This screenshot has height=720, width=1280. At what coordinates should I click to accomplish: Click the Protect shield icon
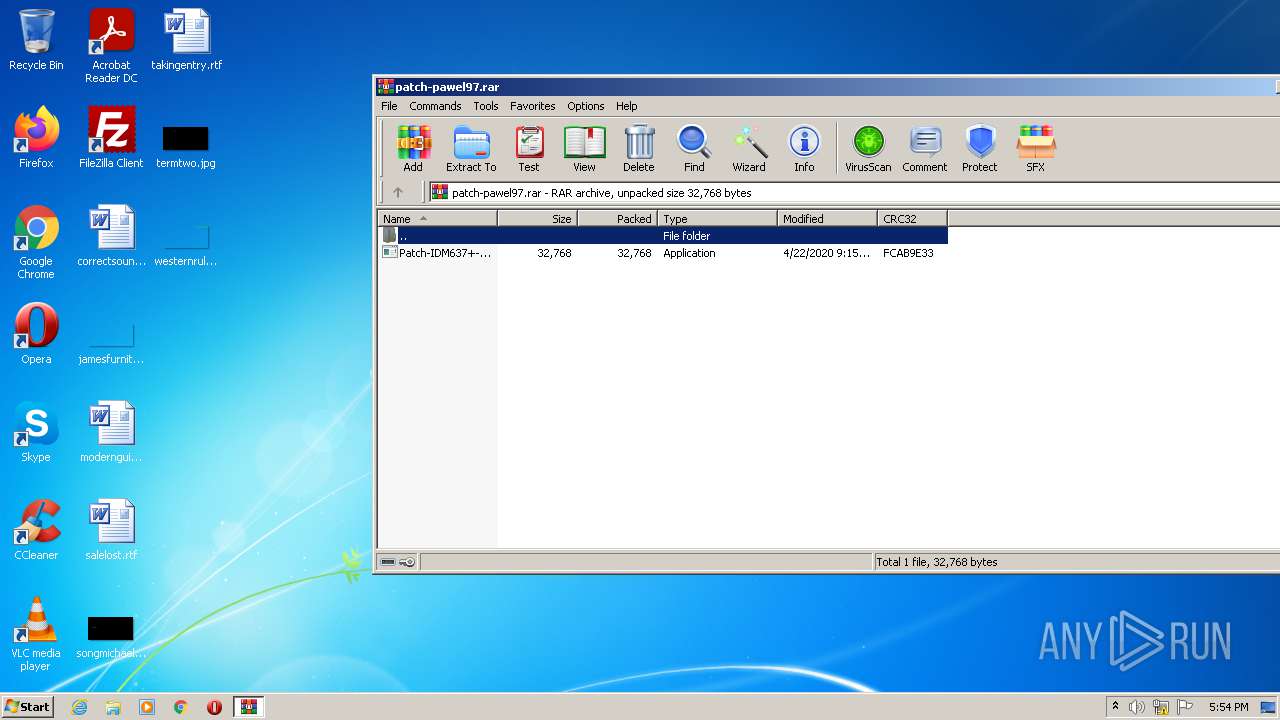(980, 148)
